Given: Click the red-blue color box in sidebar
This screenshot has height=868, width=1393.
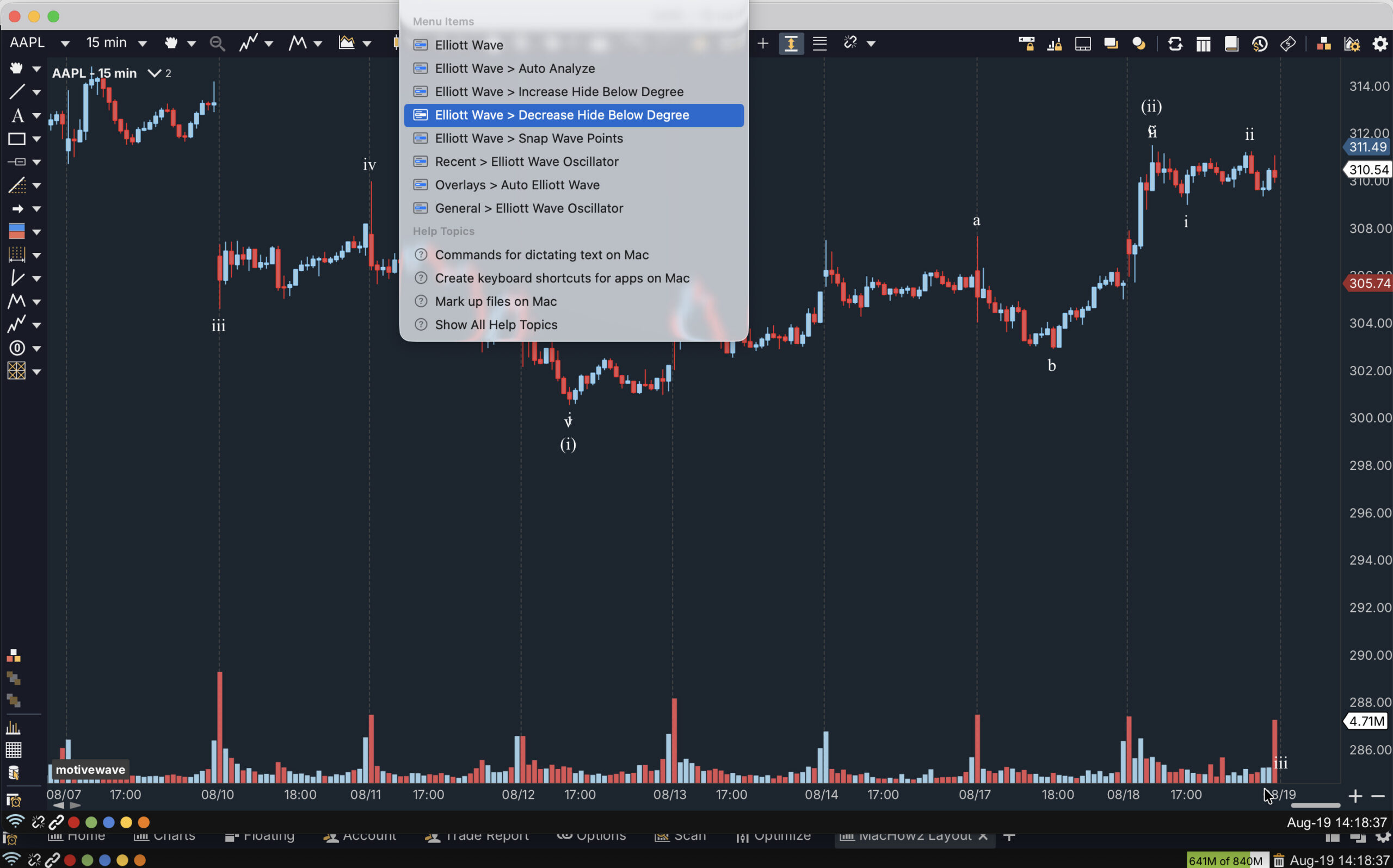Looking at the screenshot, I should click(17, 231).
